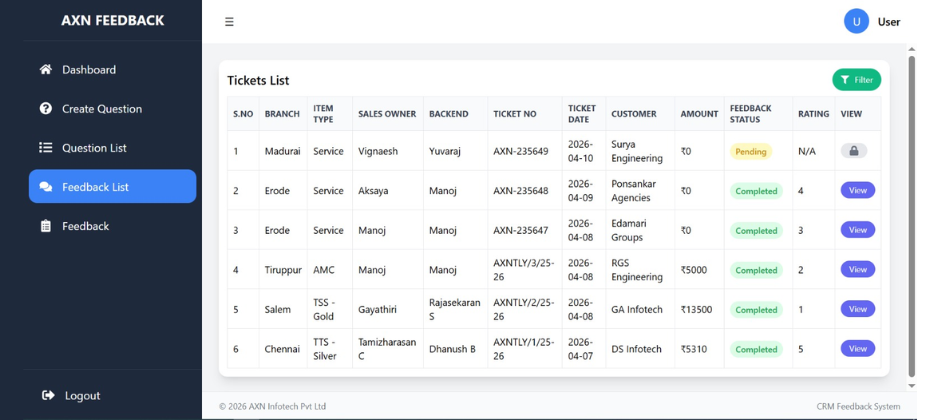Click the Create Question help icon
The height and width of the screenshot is (420, 940).
45,109
